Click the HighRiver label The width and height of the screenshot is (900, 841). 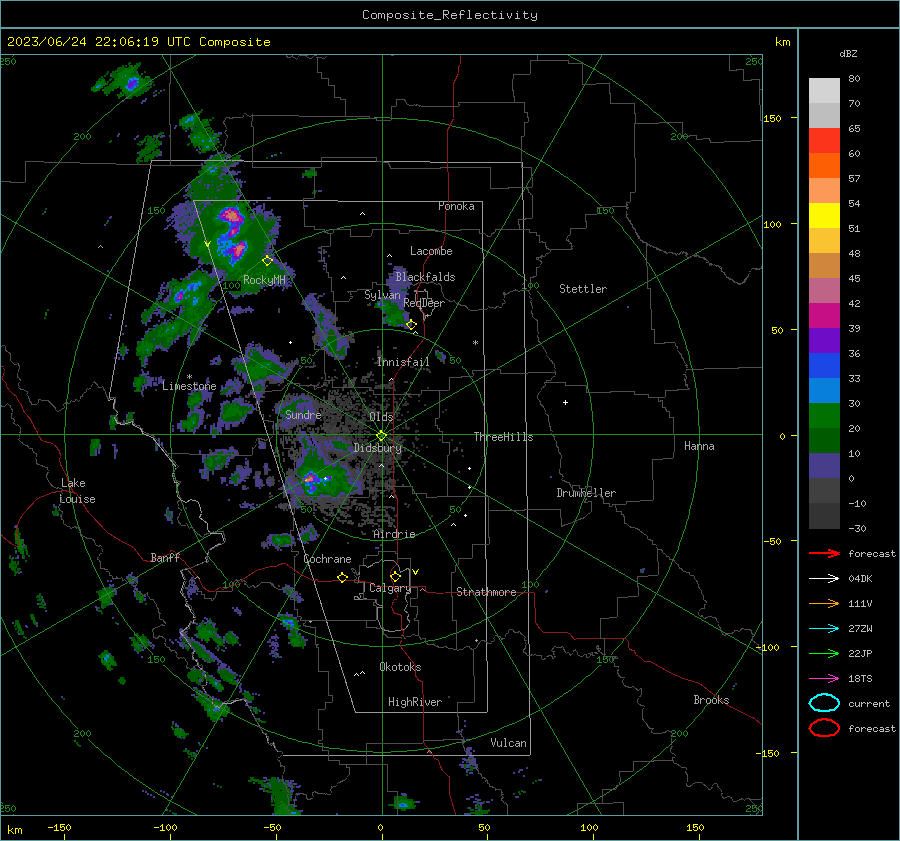(415, 702)
